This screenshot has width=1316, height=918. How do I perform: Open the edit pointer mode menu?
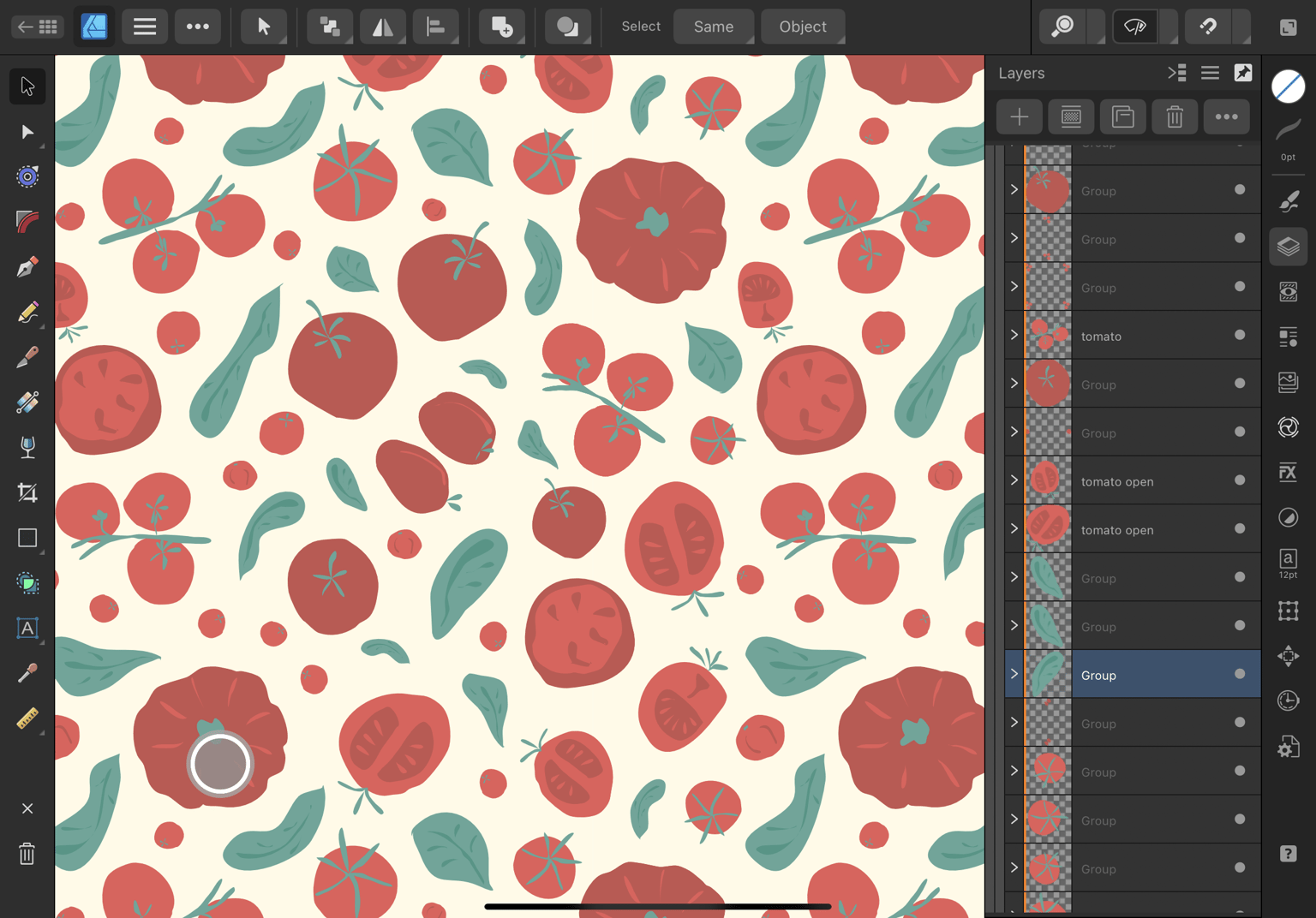point(264,27)
